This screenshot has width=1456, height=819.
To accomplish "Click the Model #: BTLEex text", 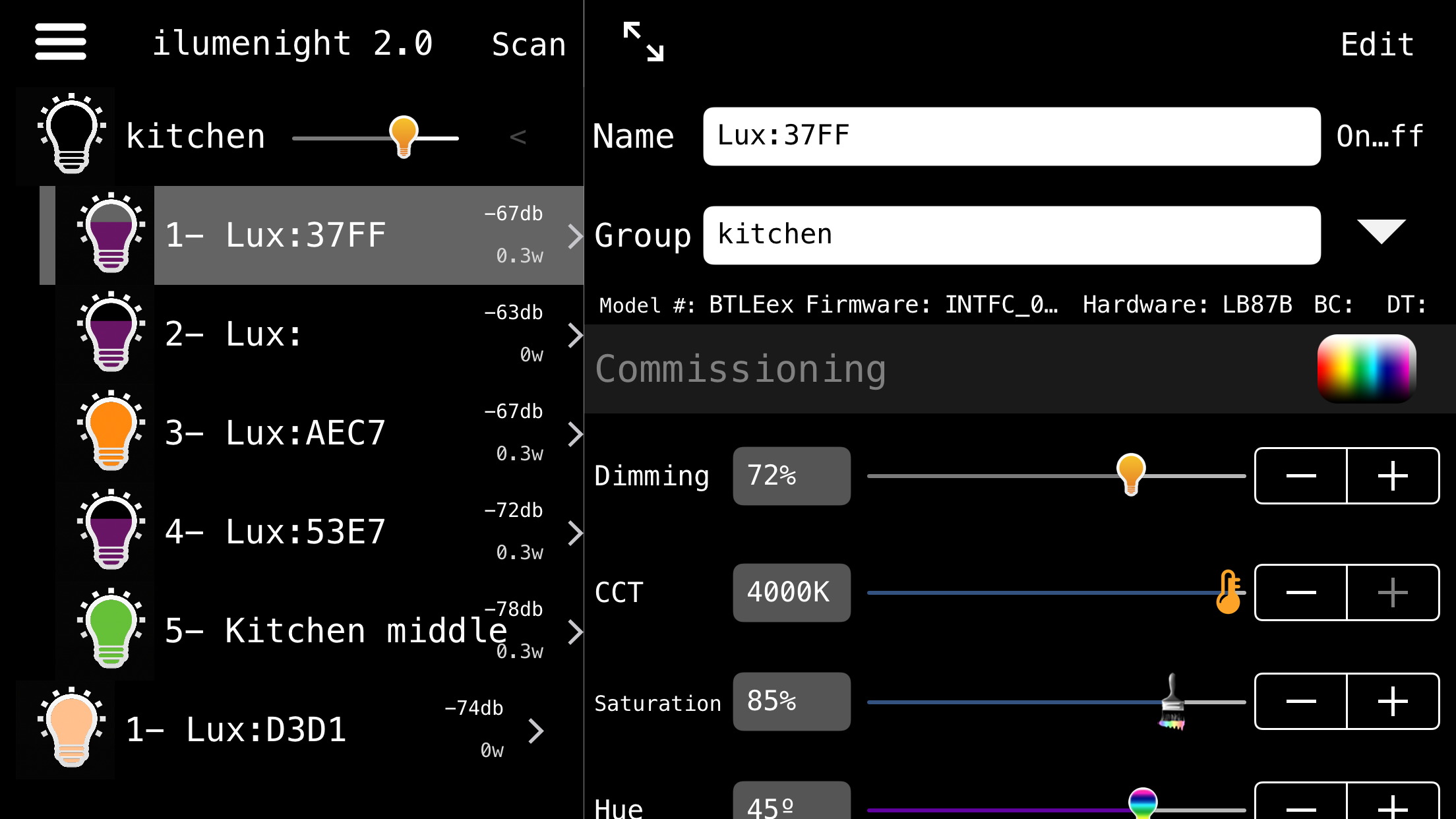I will 696,304.
